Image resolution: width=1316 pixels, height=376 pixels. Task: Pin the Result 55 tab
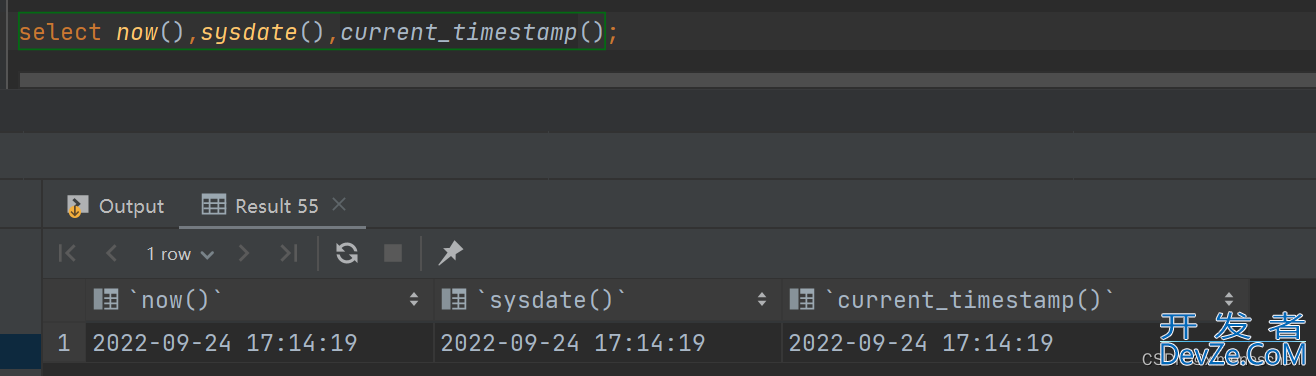click(451, 254)
